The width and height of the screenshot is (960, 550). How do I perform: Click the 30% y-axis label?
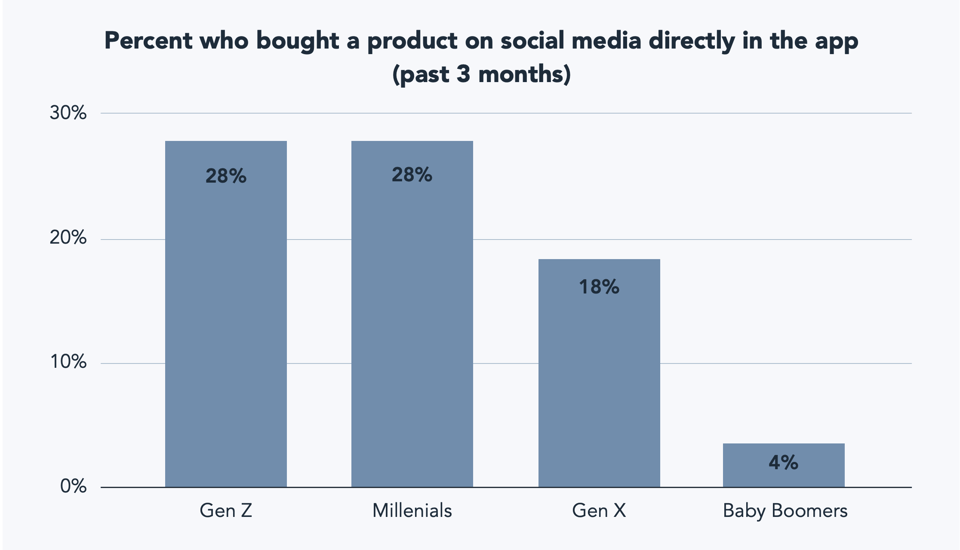[x=69, y=114]
